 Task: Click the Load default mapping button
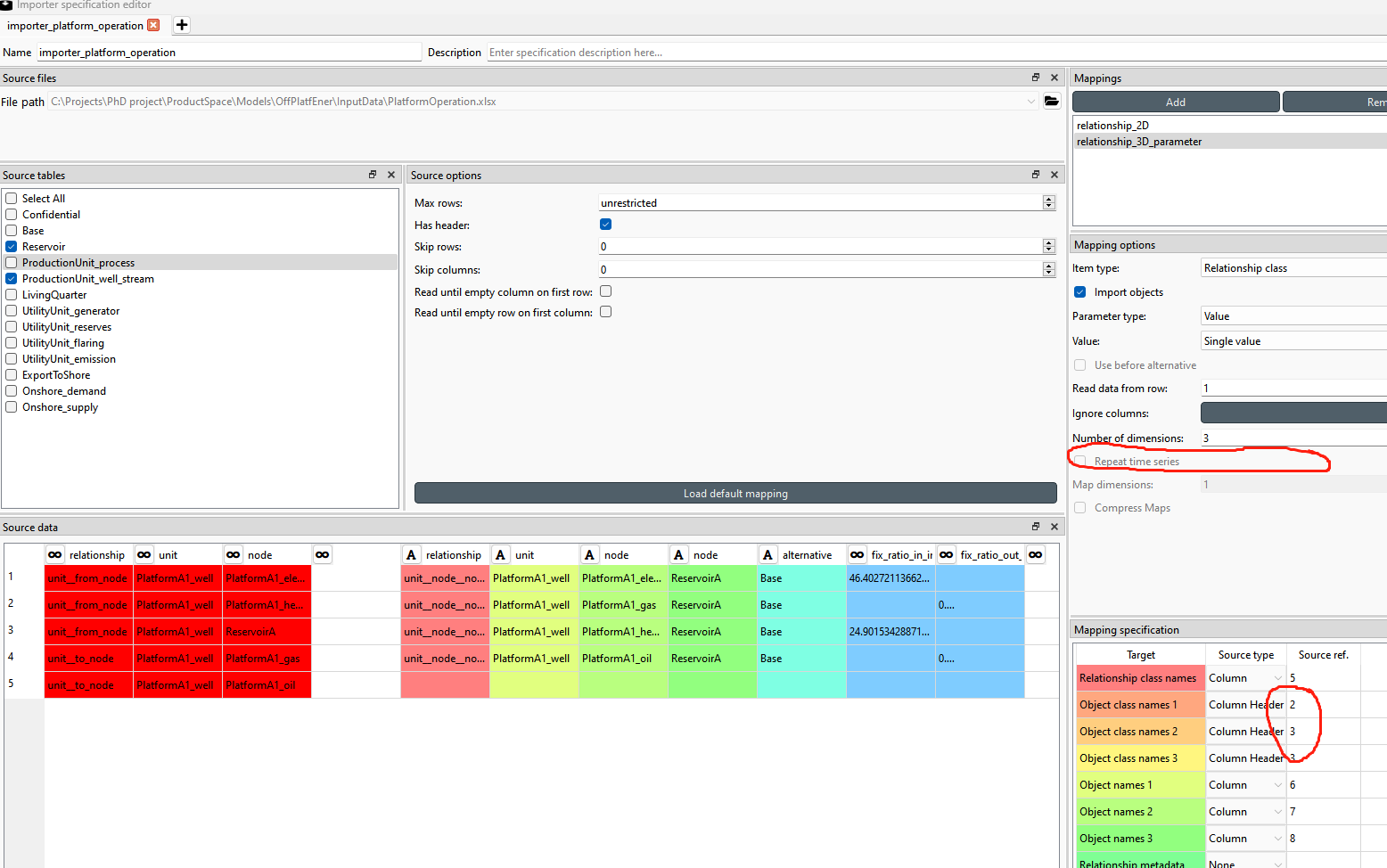[x=735, y=493]
